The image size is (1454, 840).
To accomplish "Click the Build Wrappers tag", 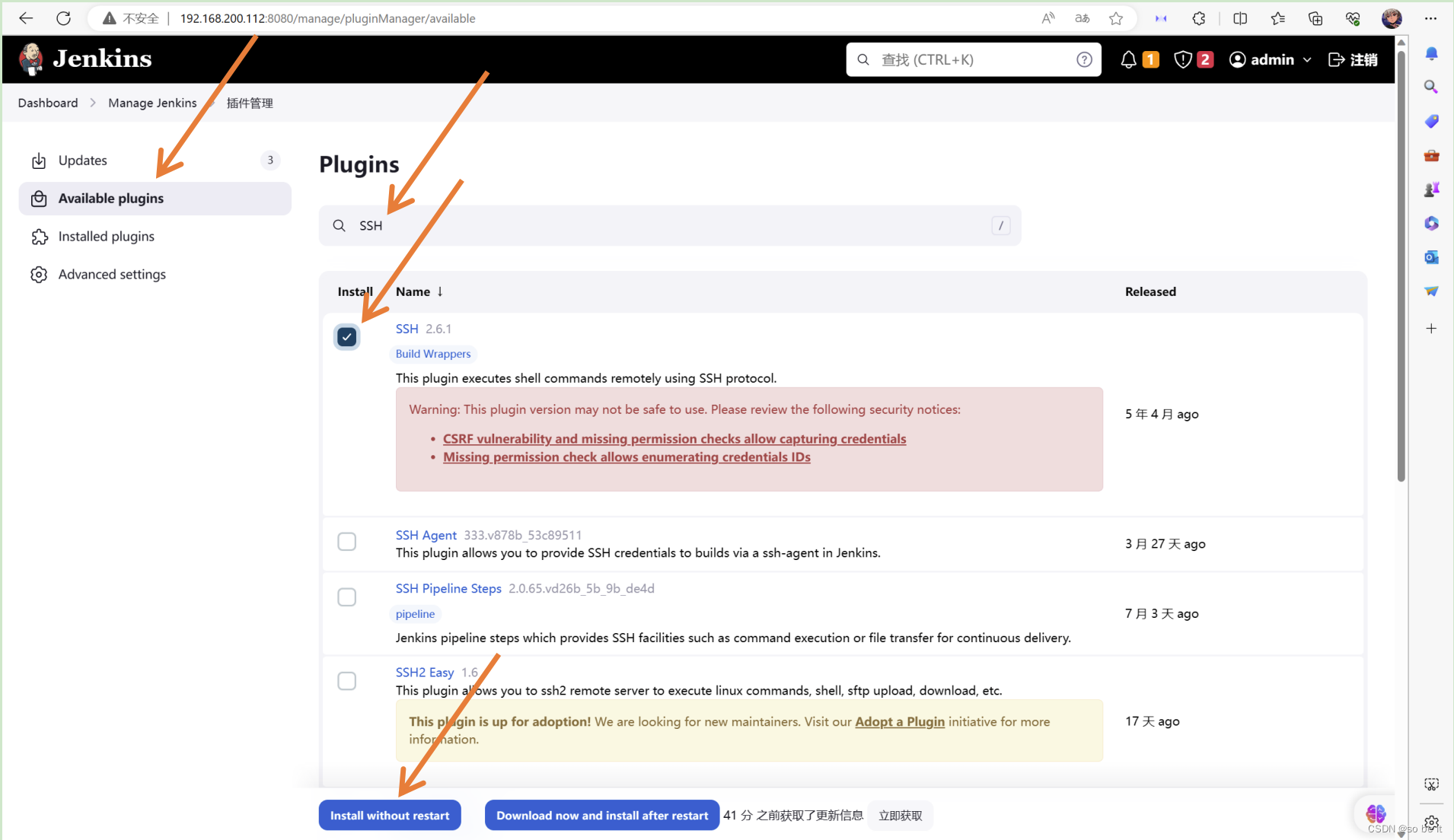I will (433, 354).
